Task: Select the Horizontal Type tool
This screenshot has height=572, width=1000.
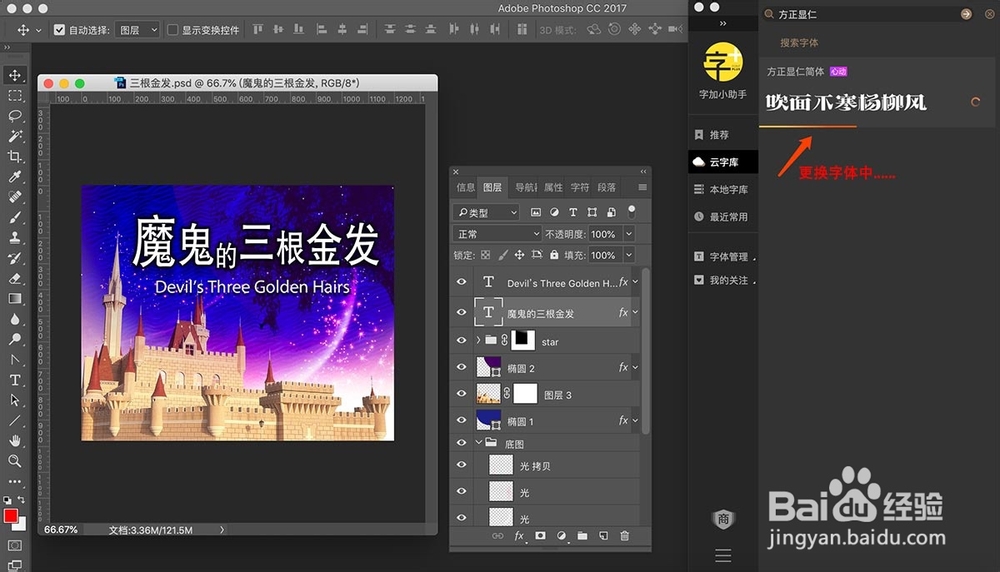Action: tap(15, 380)
